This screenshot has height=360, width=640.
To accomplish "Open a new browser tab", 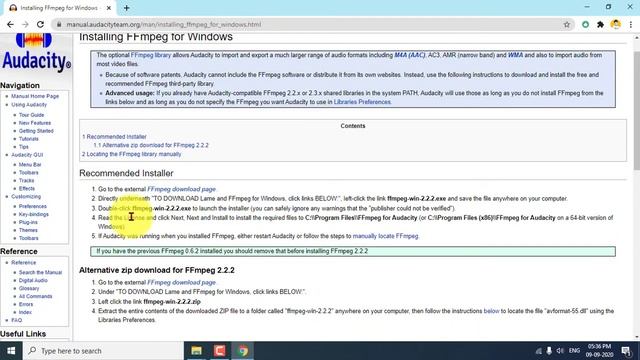I will [127, 8].
